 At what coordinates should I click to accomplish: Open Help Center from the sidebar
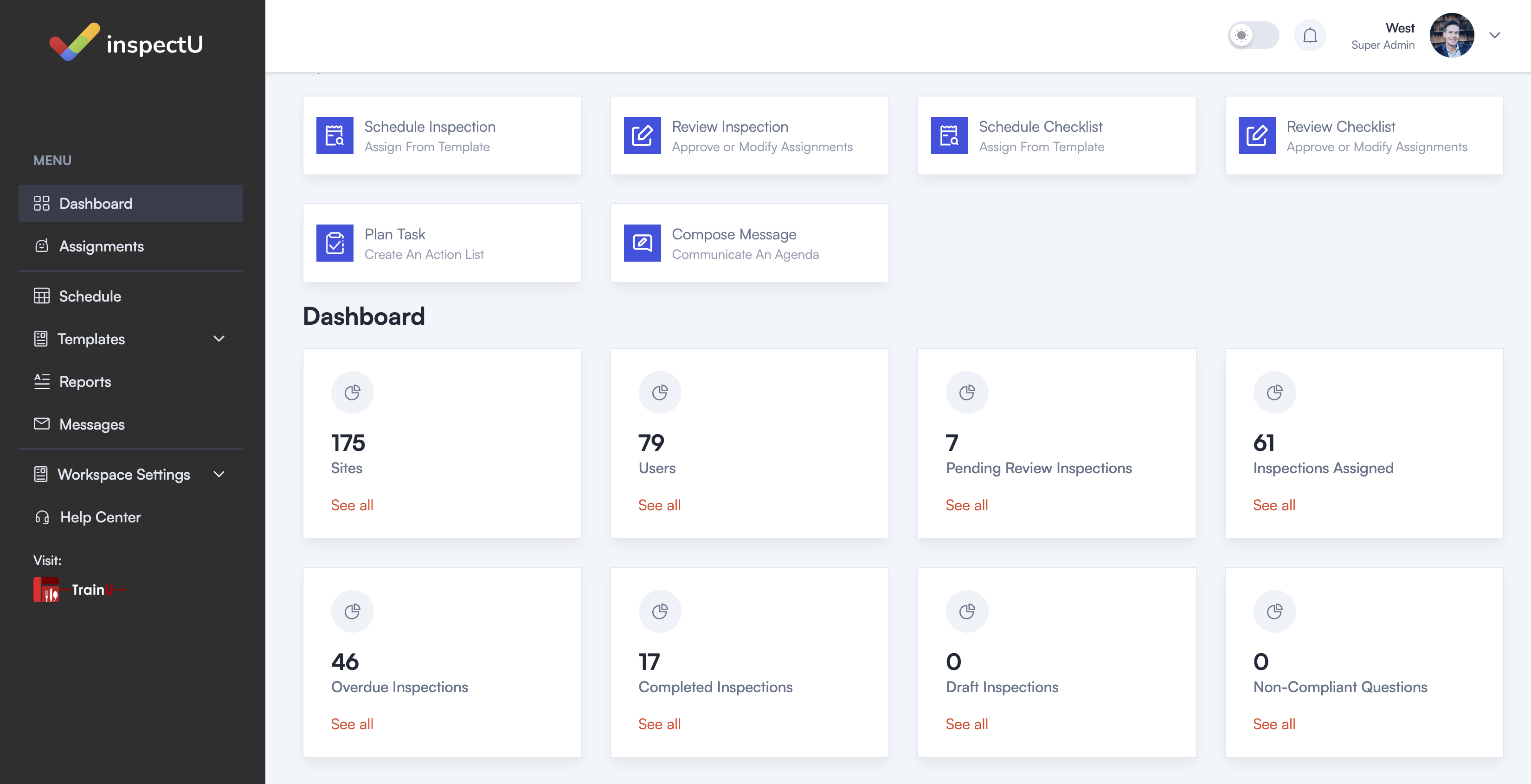(x=100, y=517)
